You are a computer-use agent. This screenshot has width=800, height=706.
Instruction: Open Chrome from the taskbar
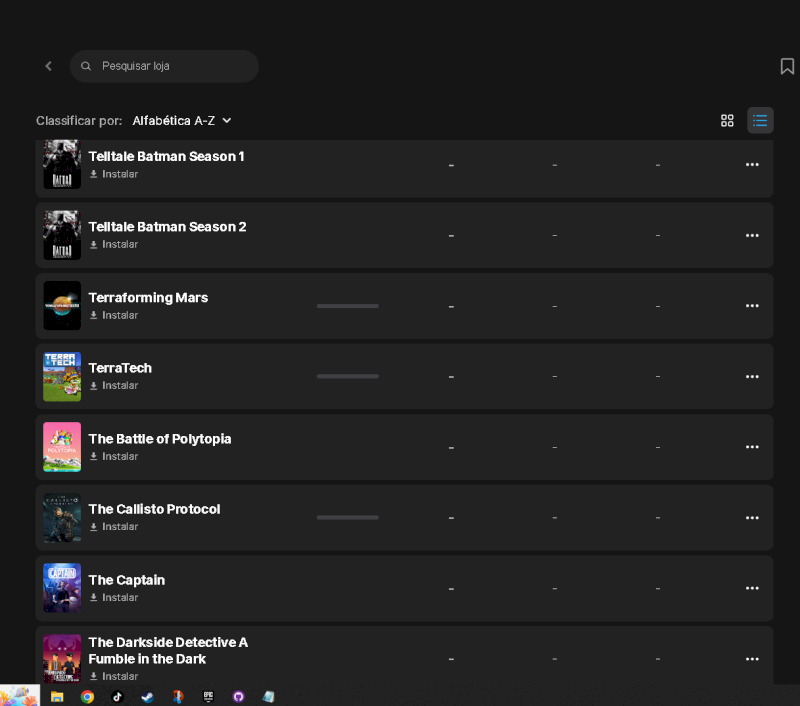(87, 696)
